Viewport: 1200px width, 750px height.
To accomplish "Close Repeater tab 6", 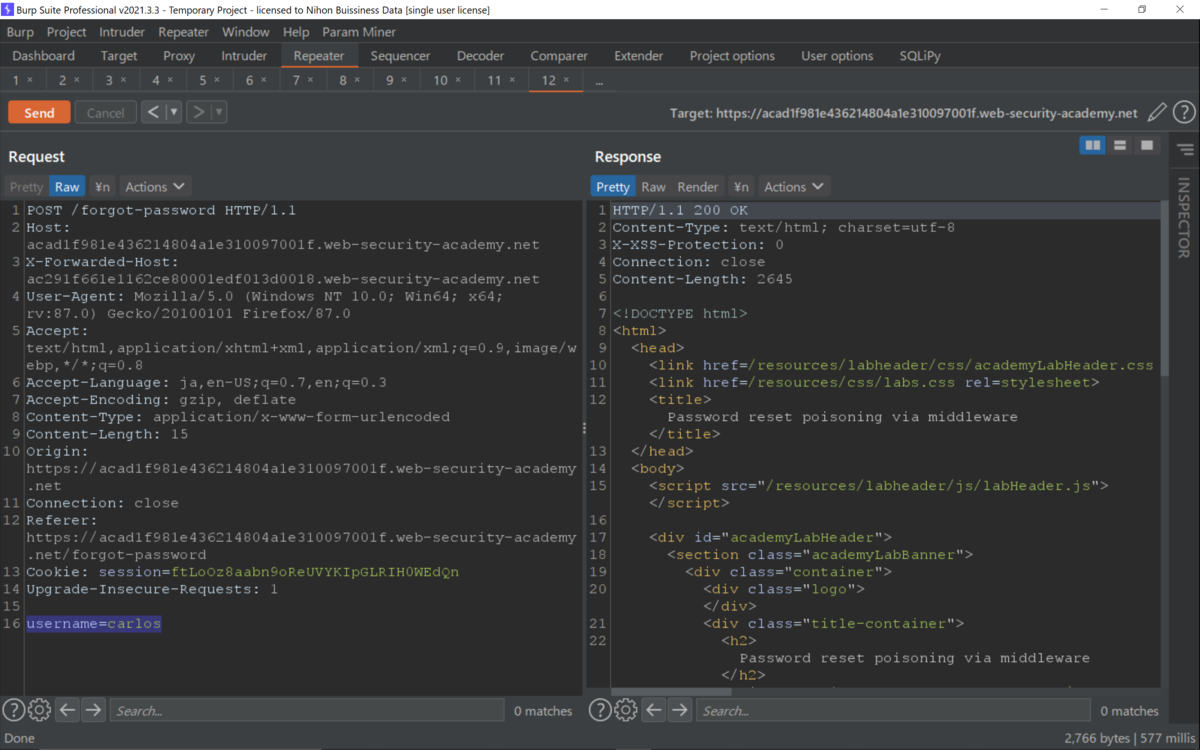I will pos(264,80).
